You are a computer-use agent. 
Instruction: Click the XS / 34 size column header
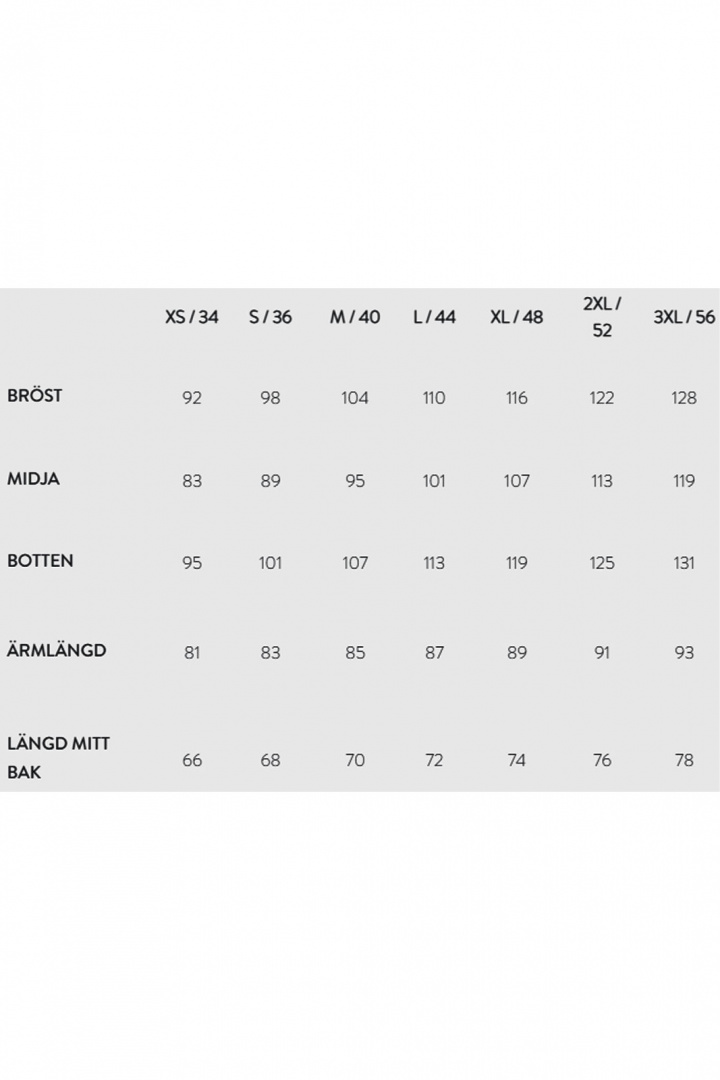pos(192,317)
